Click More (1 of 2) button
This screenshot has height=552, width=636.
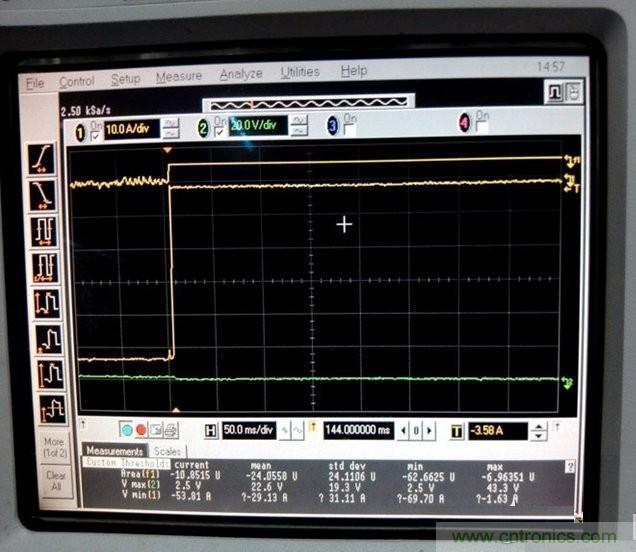tap(54, 445)
